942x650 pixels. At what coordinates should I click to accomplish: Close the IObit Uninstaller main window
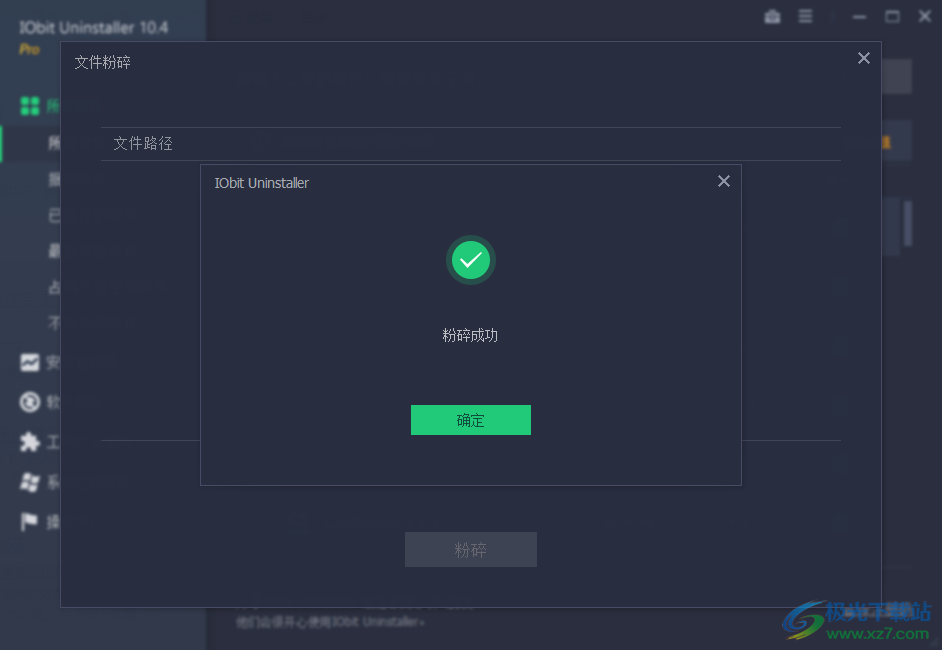[x=925, y=17]
